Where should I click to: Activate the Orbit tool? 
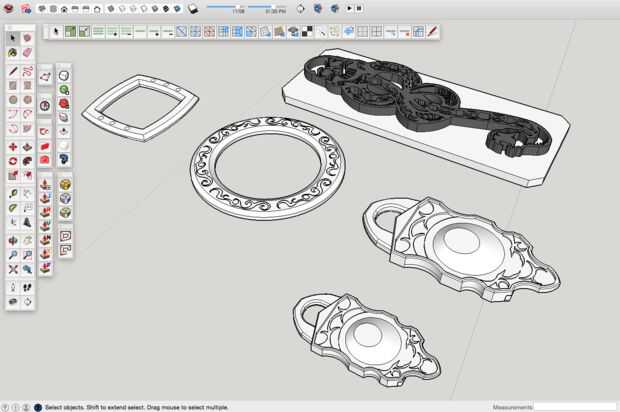[x=13, y=240]
